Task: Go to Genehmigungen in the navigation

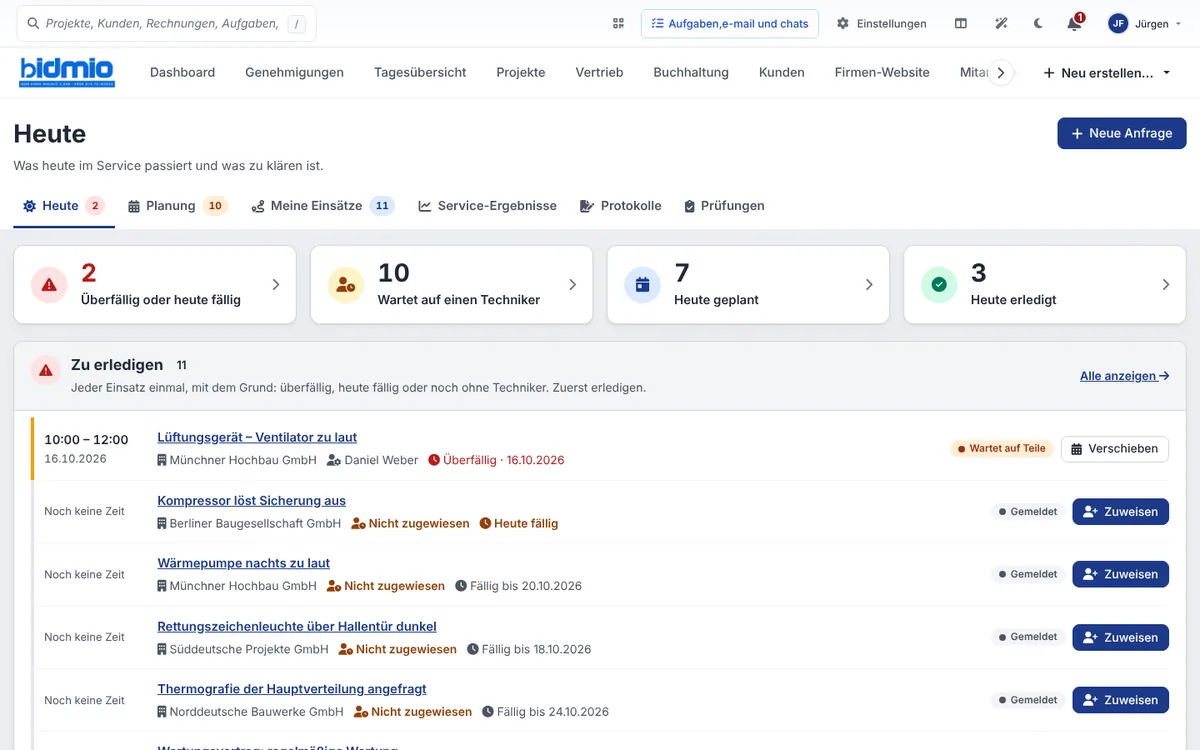Action: click(x=294, y=72)
